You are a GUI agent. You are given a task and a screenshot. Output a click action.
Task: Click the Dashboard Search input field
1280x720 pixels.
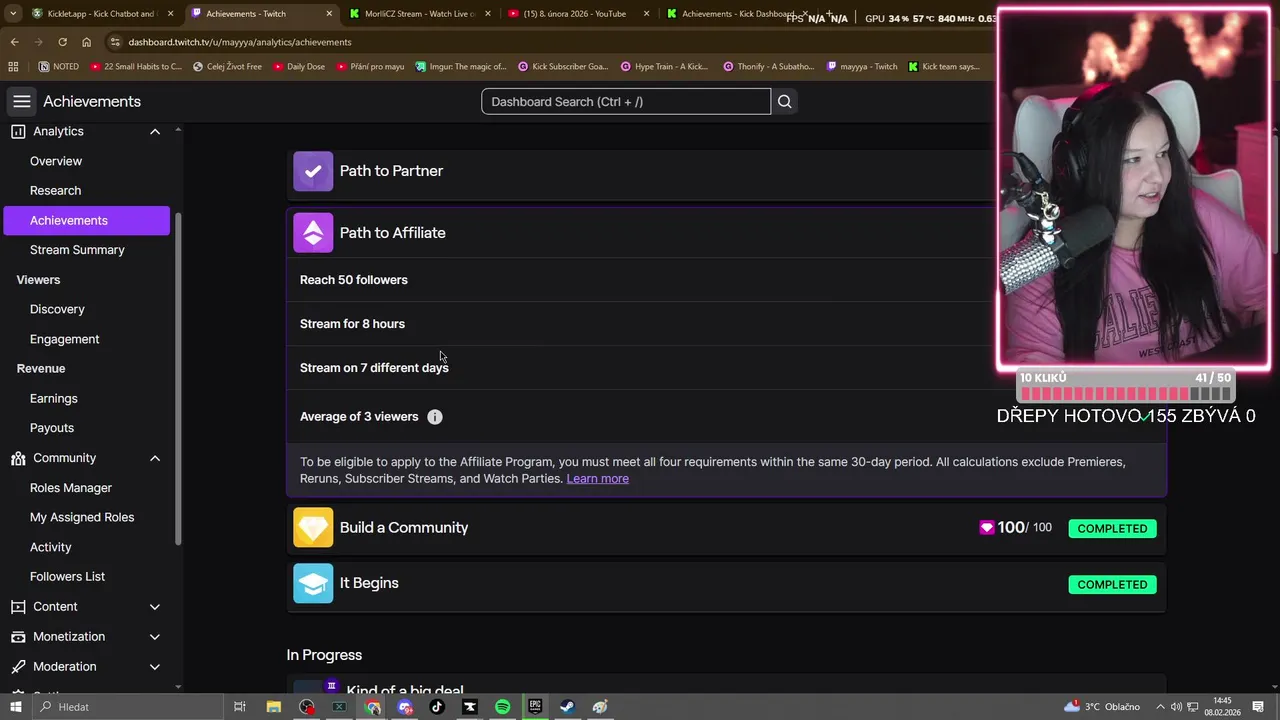click(x=626, y=101)
